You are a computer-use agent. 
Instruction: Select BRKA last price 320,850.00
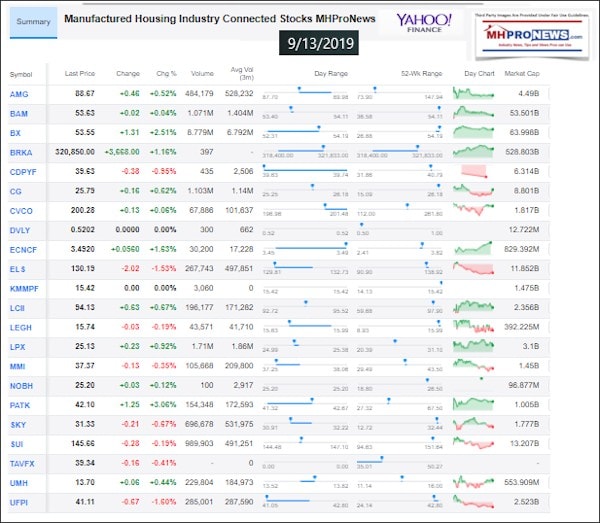pyautogui.click(x=75, y=152)
